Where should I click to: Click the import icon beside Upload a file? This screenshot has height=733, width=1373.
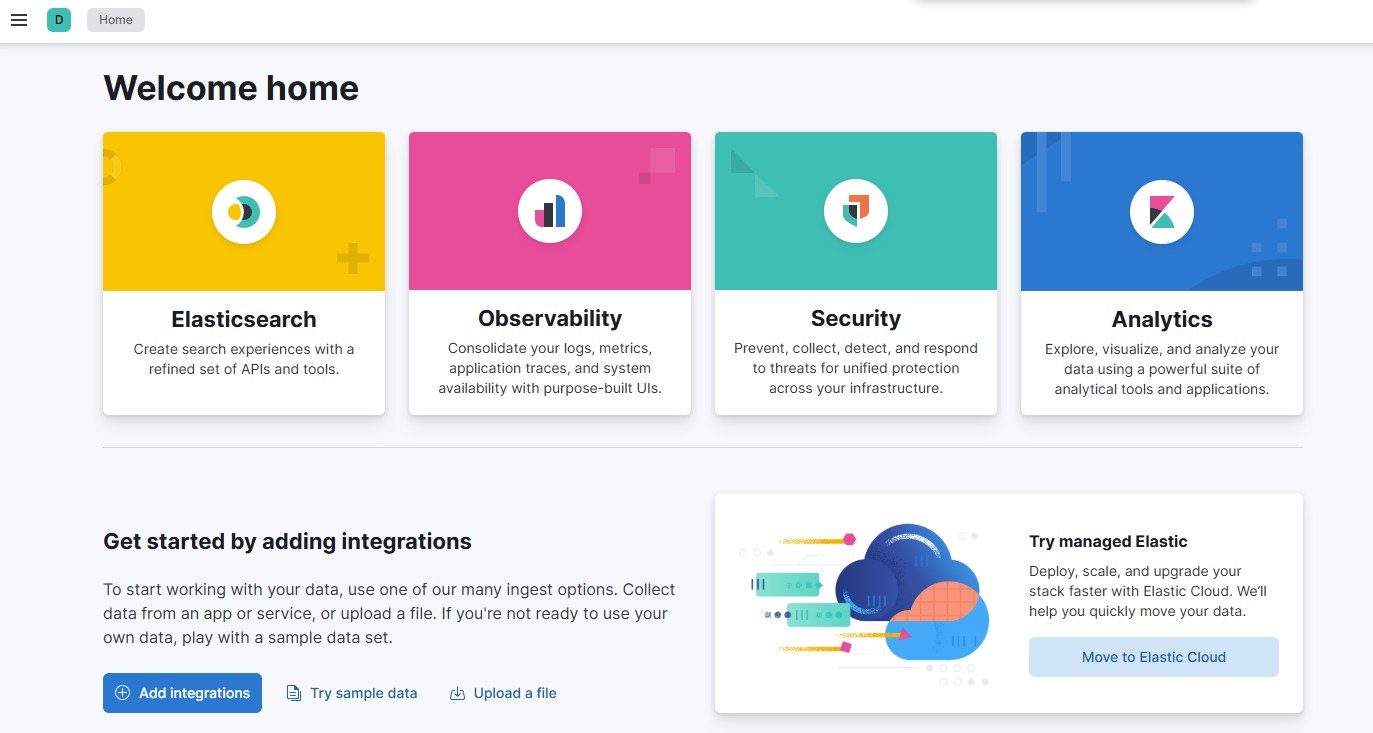tap(457, 693)
